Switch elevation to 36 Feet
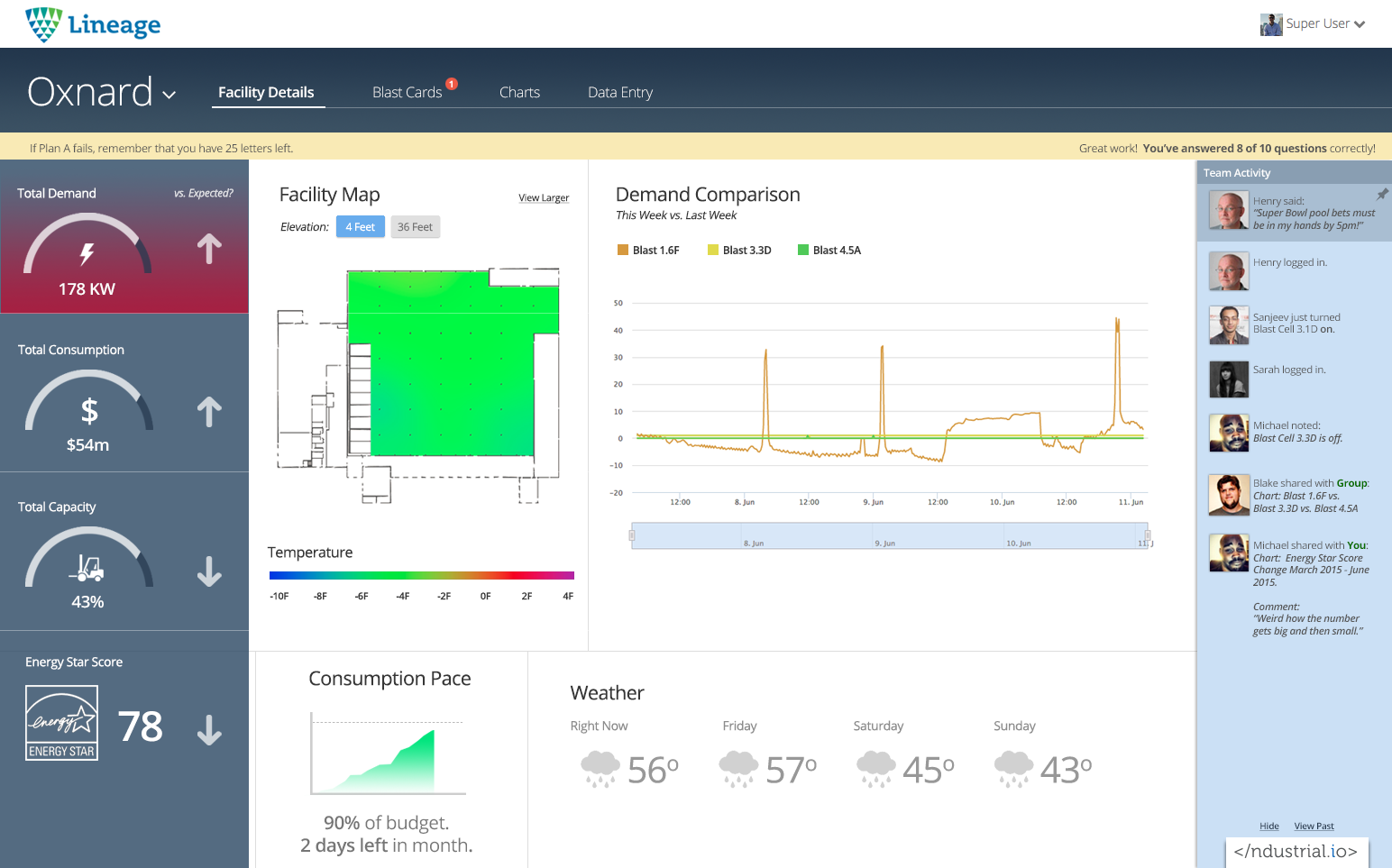The width and height of the screenshot is (1392, 868). [415, 227]
